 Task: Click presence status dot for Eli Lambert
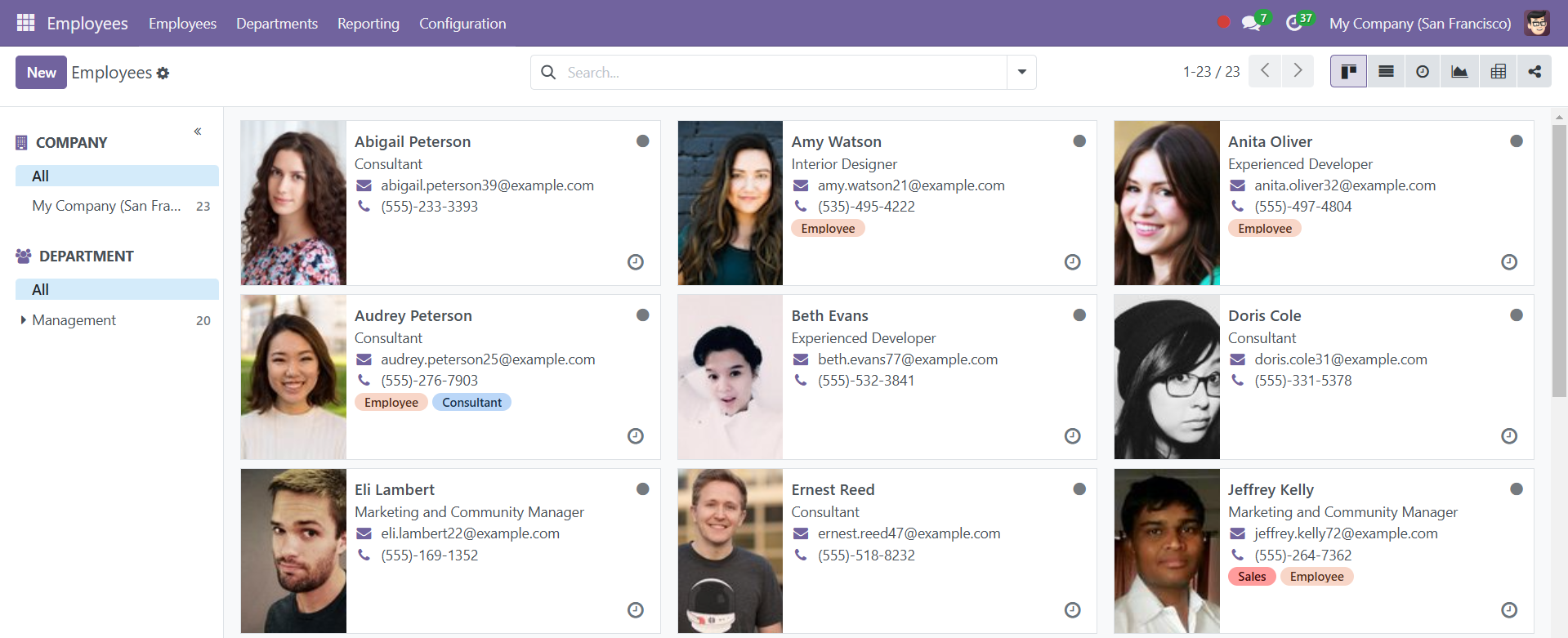point(643,489)
